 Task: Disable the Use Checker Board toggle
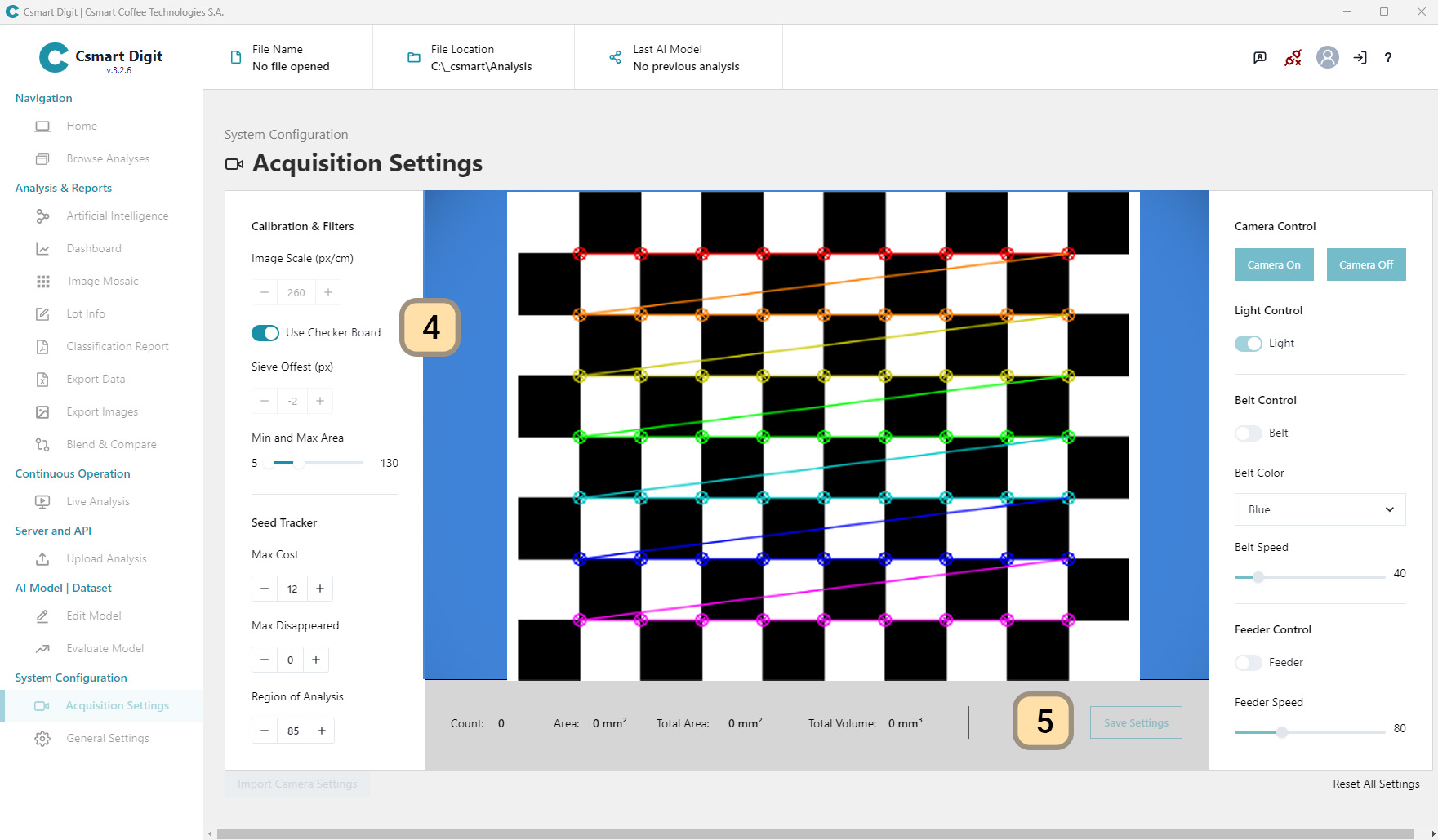265,333
